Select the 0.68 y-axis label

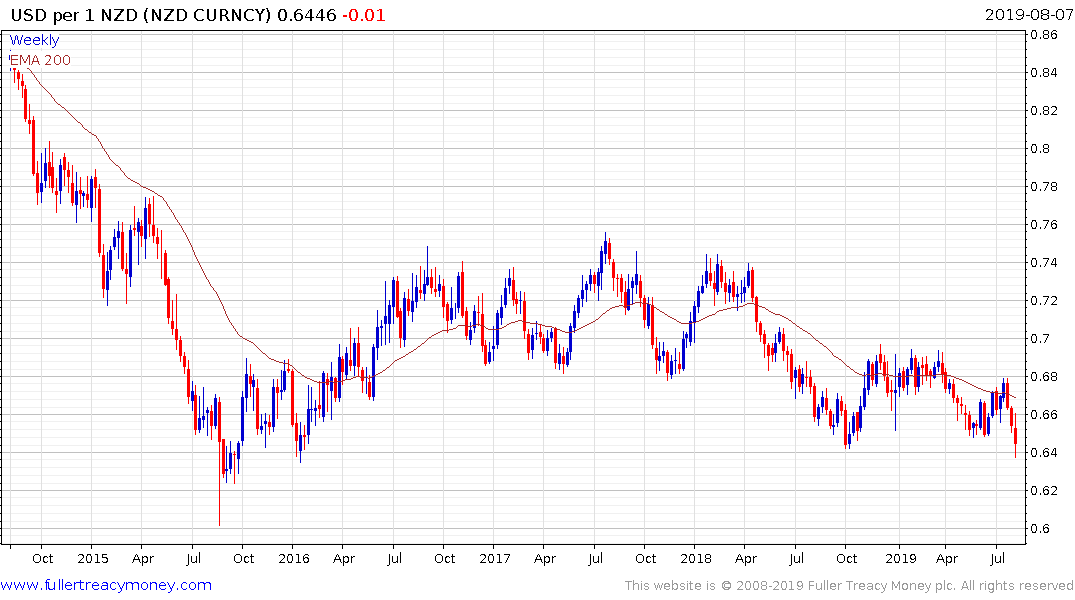tap(1044, 376)
